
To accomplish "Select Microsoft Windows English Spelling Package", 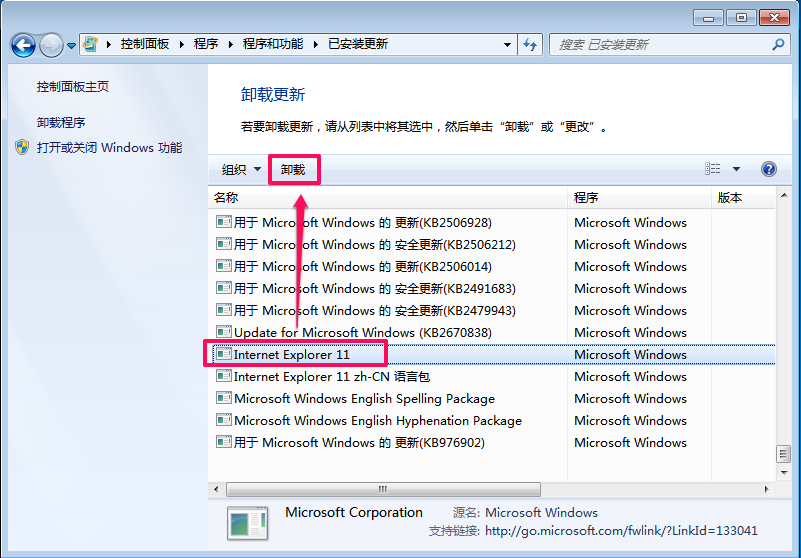I will coord(492,399).
